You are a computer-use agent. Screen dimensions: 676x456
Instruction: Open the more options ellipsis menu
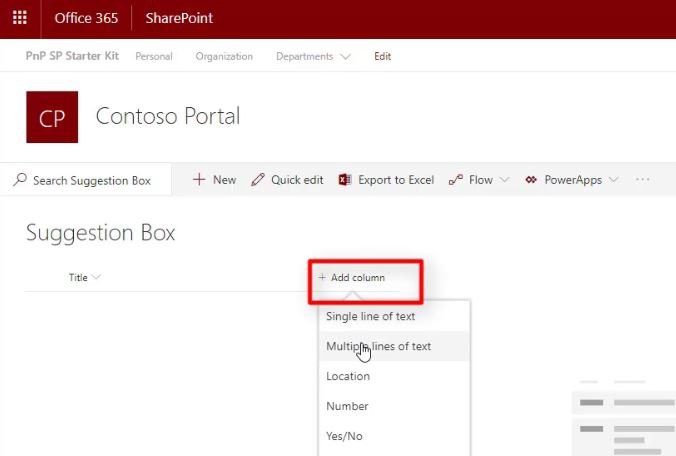click(642, 179)
